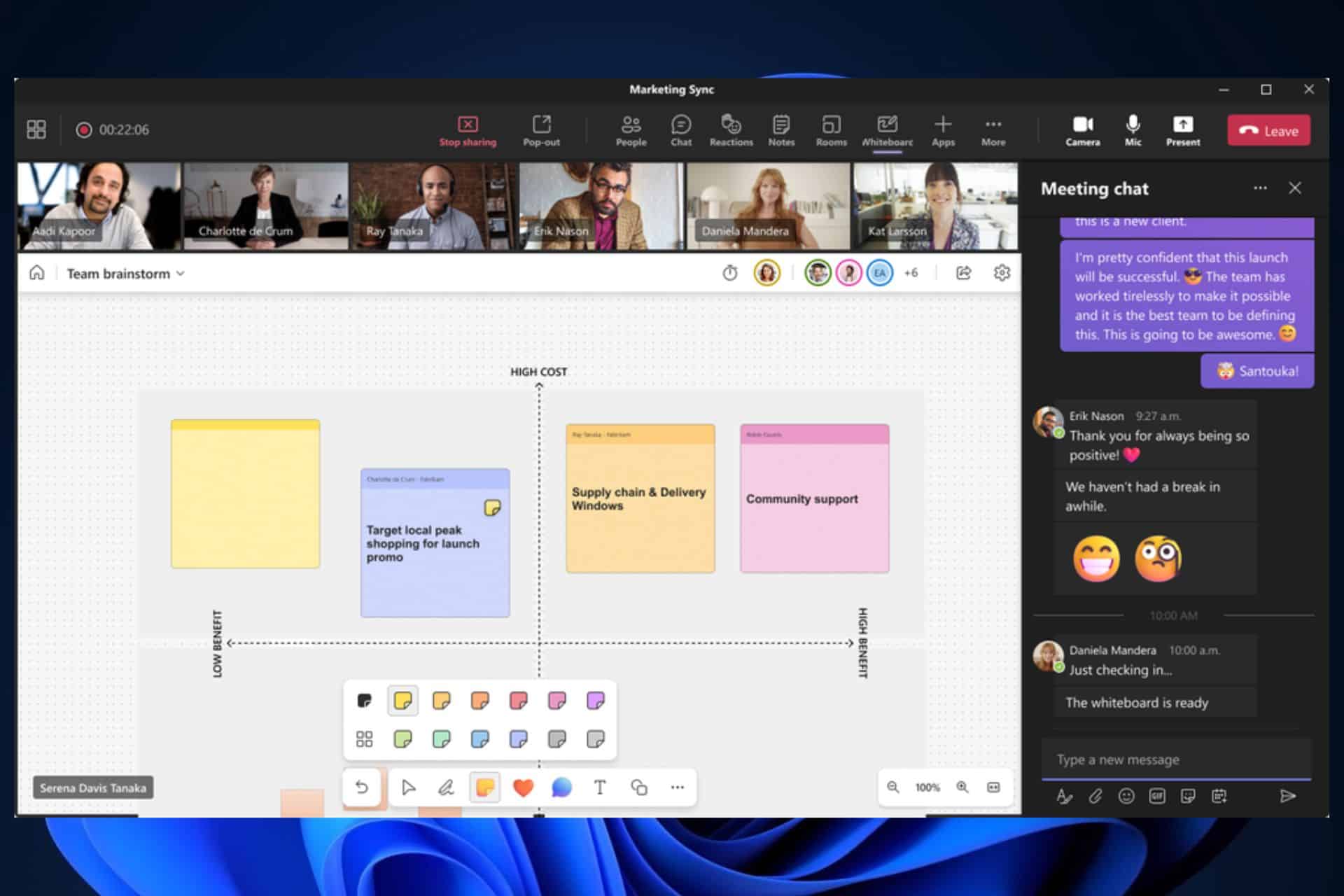Click the duplicate/copy icon on whiteboard
The height and width of the screenshot is (896, 1344).
pos(637,787)
